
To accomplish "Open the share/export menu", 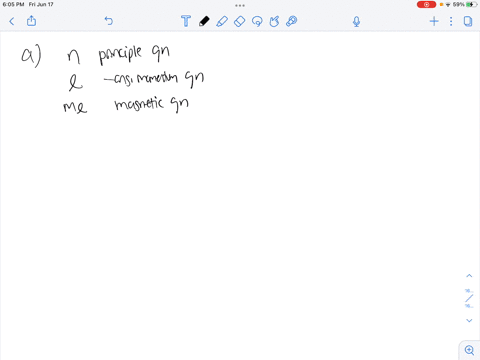I will click(31, 21).
